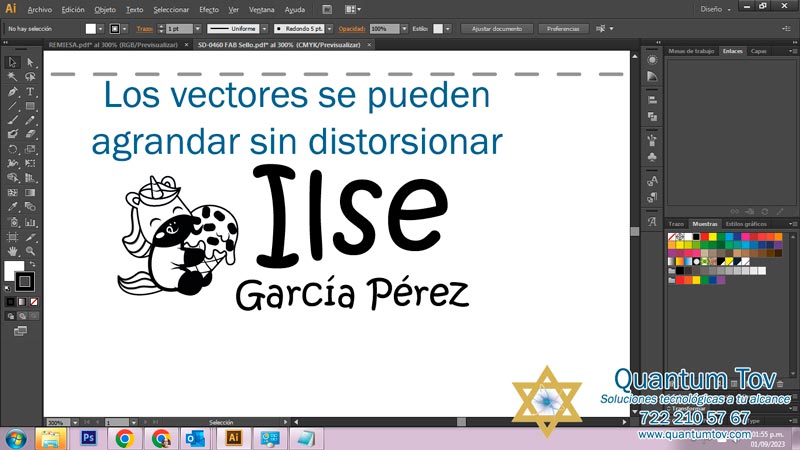This screenshot has width=800, height=450.
Task: Select the Column Graph tool
Action: (x=30, y=222)
